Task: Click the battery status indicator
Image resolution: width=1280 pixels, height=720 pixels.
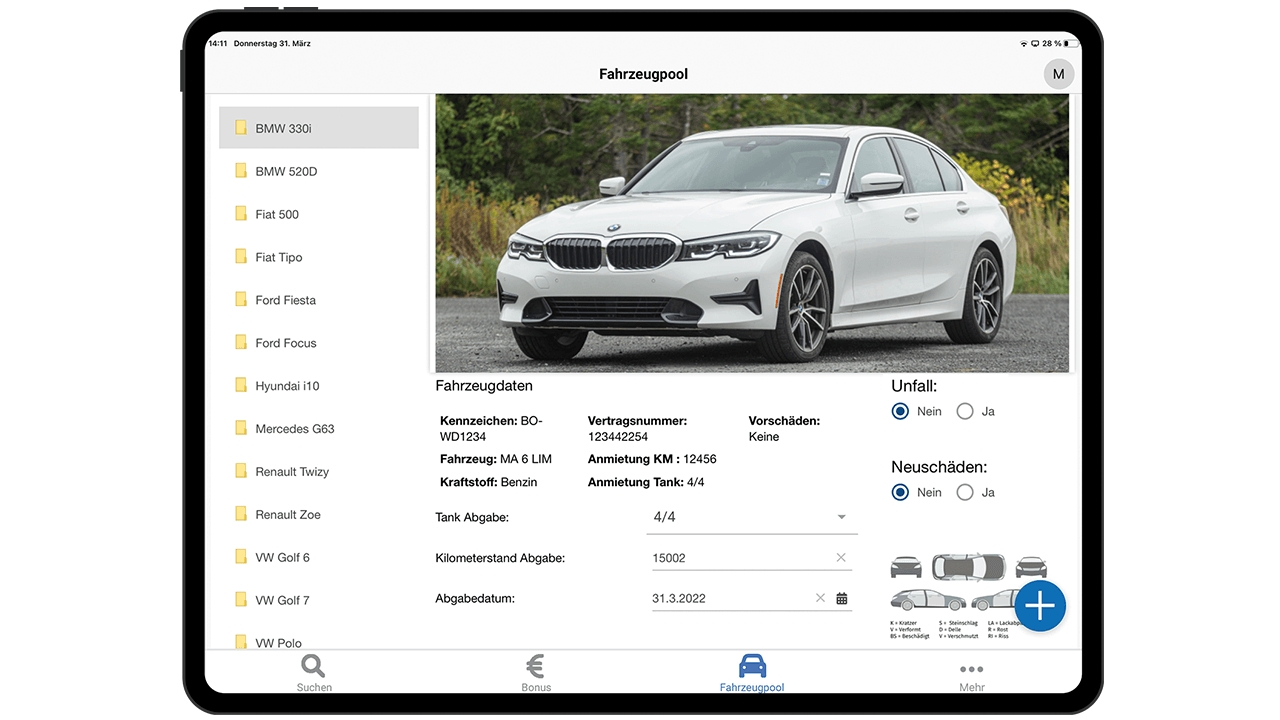Action: coord(1070,44)
